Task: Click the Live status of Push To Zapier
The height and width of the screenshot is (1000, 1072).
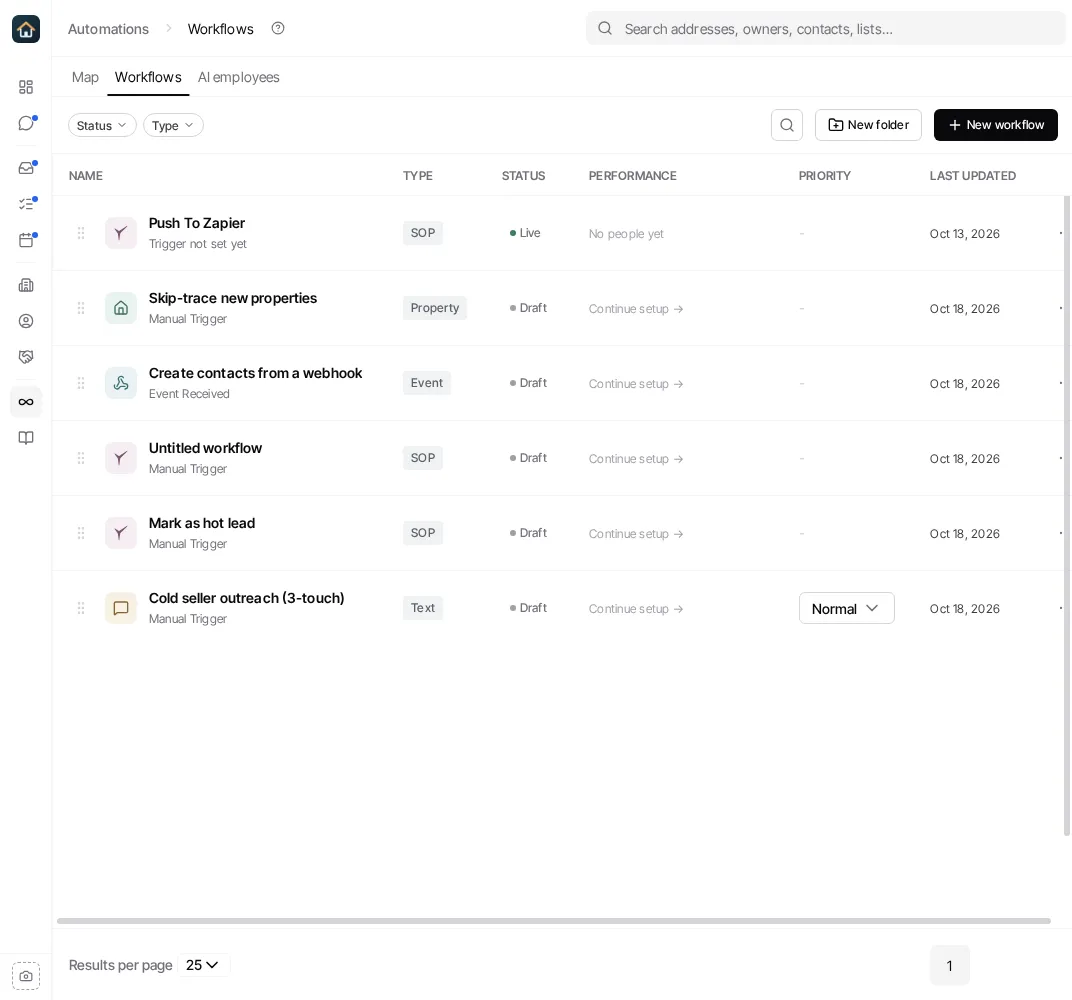Action: [x=525, y=233]
